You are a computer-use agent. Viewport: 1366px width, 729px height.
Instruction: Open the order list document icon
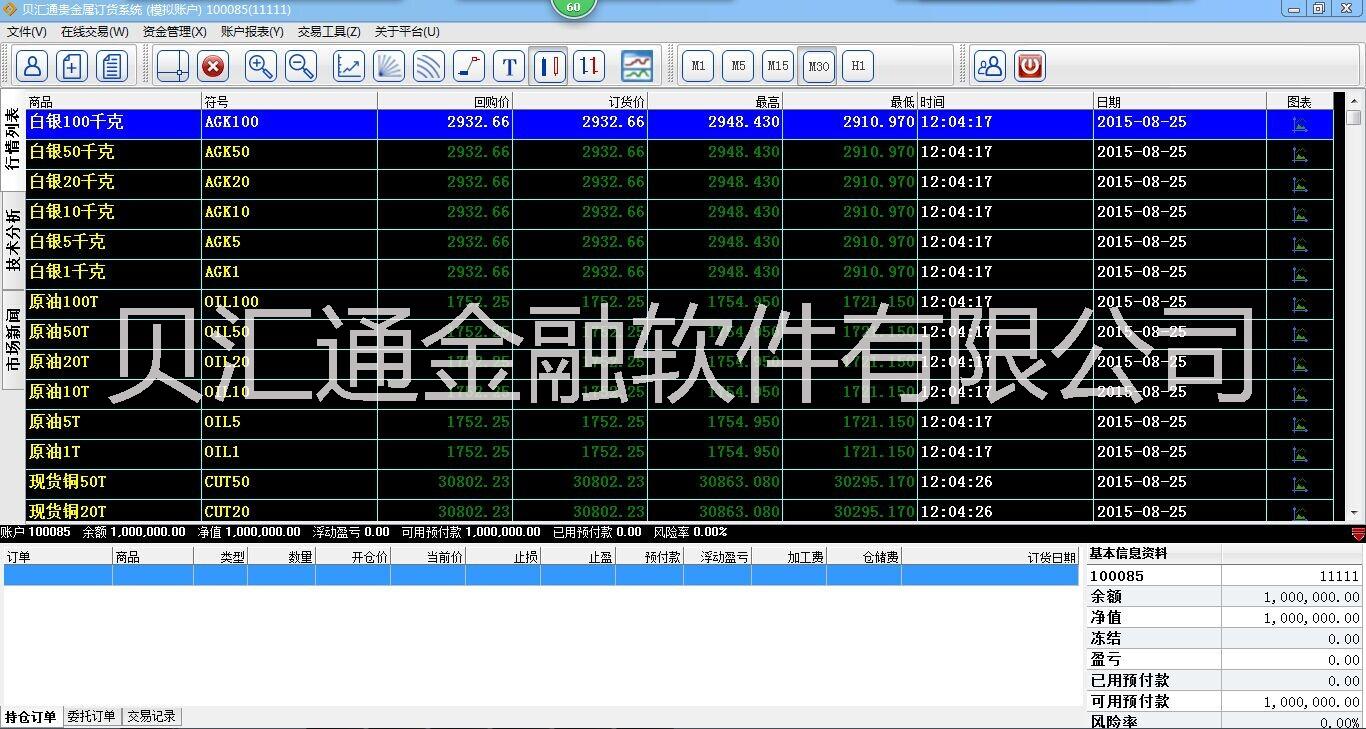point(112,67)
